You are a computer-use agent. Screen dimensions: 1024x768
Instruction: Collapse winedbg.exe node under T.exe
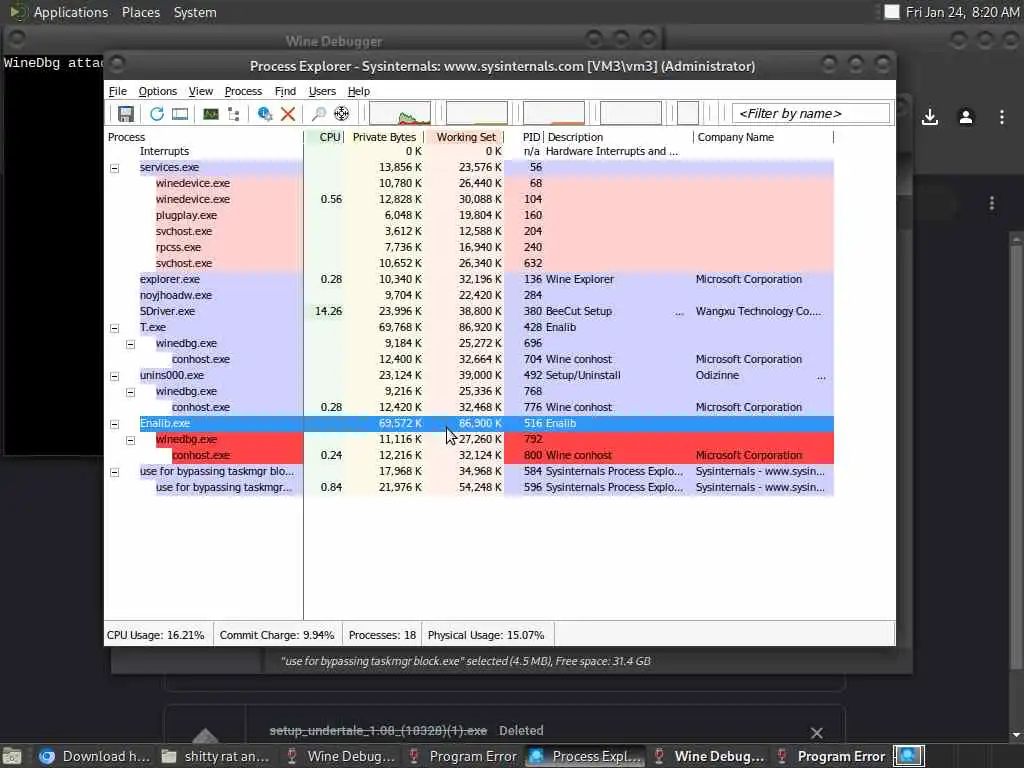tap(131, 344)
